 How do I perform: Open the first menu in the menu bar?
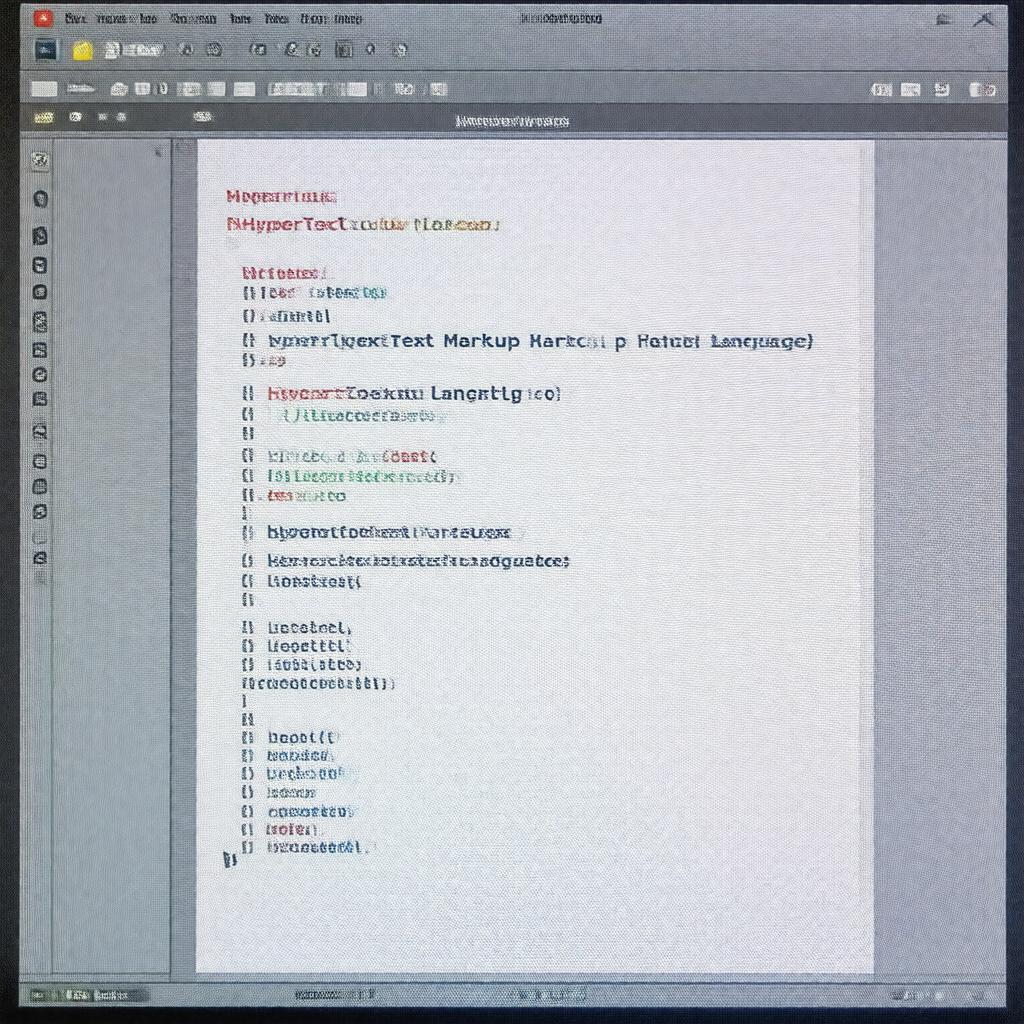click(x=75, y=18)
